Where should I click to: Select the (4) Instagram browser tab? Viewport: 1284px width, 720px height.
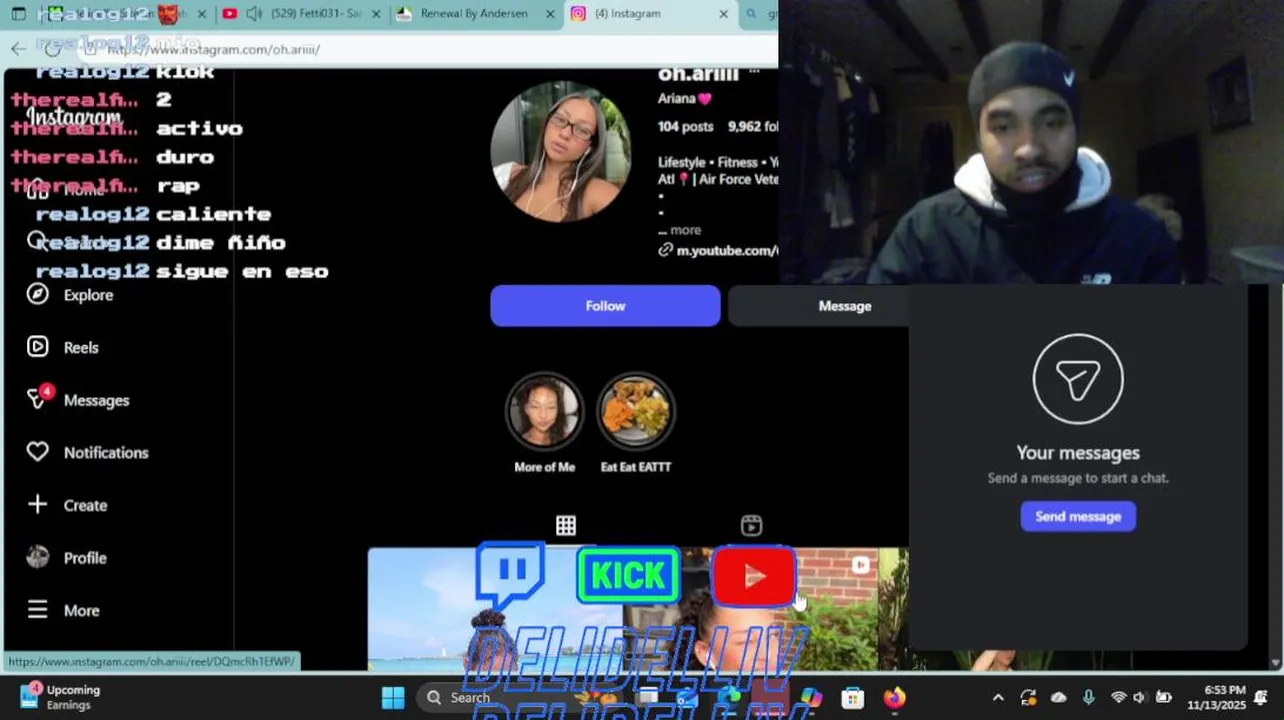[x=650, y=14]
